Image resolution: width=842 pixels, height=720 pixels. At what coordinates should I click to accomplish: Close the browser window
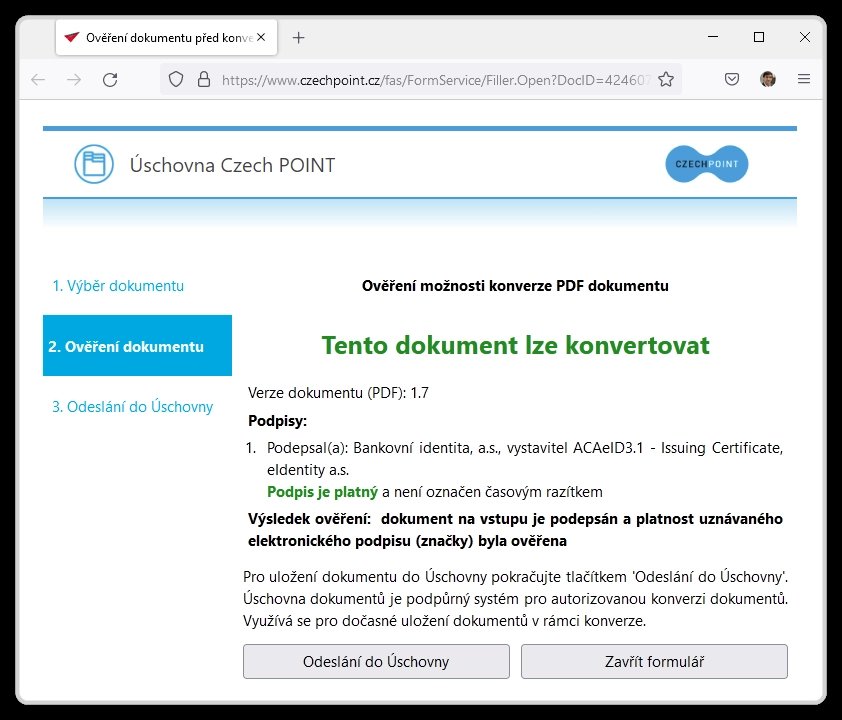click(804, 37)
